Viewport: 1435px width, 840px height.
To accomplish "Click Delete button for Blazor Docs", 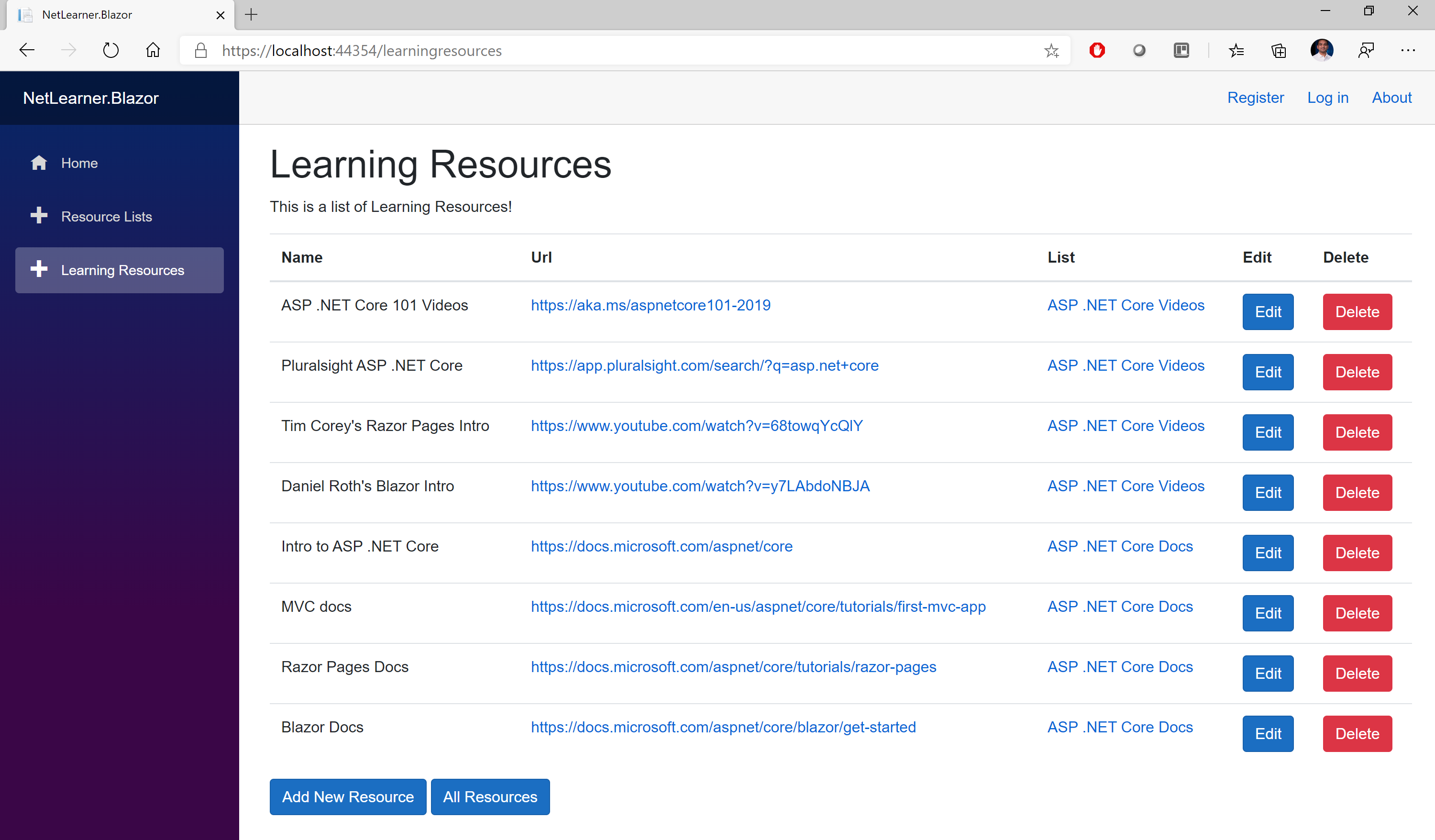I will (1356, 733).
